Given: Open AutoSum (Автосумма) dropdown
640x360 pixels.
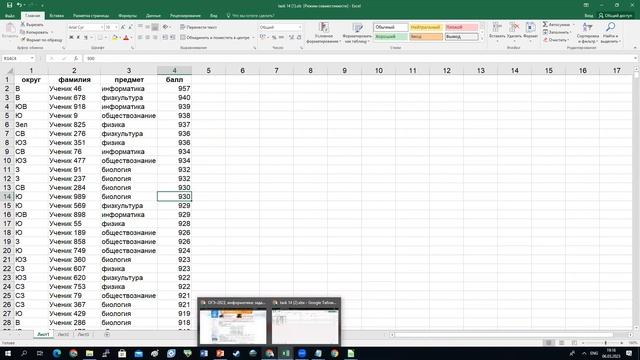Looking at the screenshot, I should tap(558, 24).
